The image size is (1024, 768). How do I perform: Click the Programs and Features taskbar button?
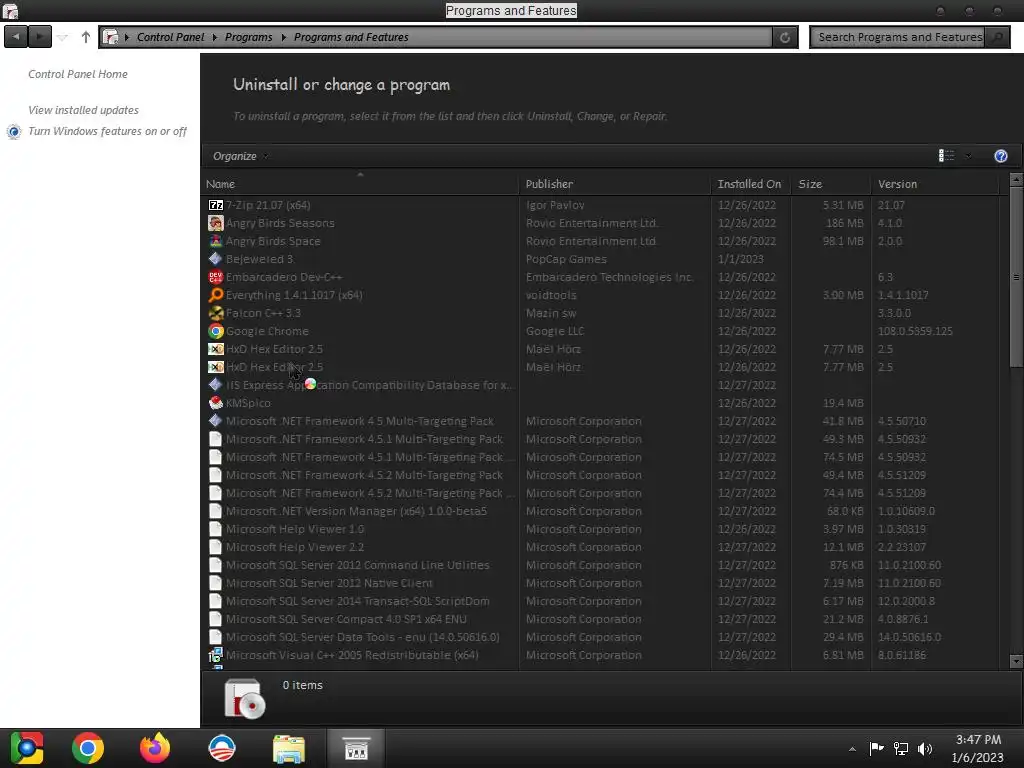[357, 748]
